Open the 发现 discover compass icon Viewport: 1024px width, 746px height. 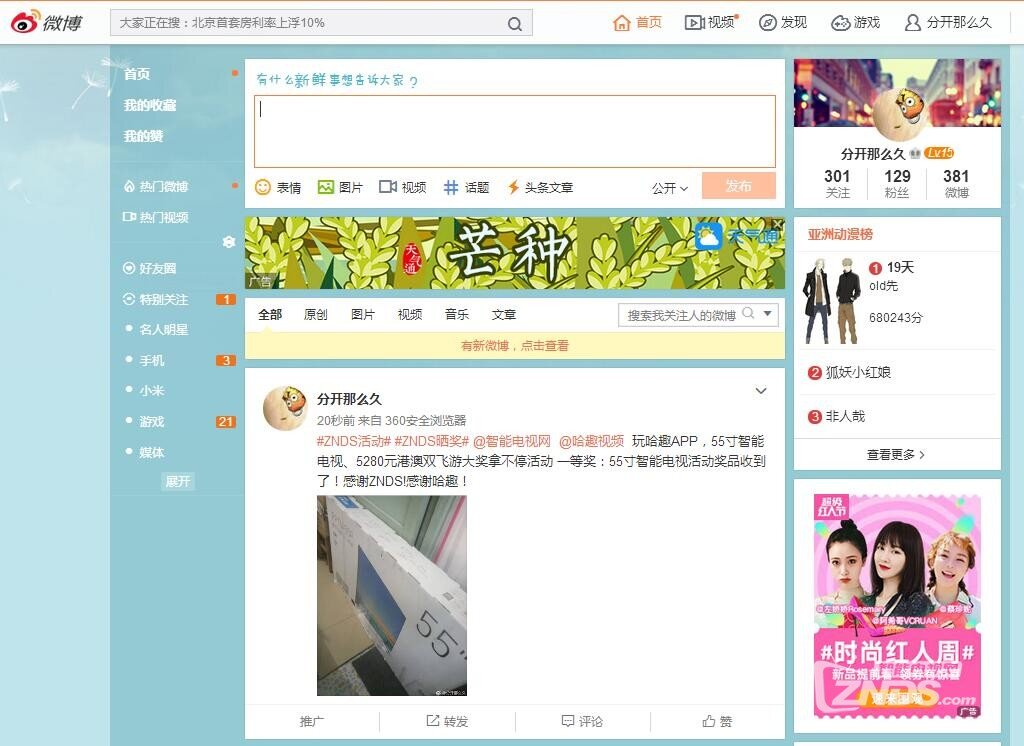click(x=767, y=23)
